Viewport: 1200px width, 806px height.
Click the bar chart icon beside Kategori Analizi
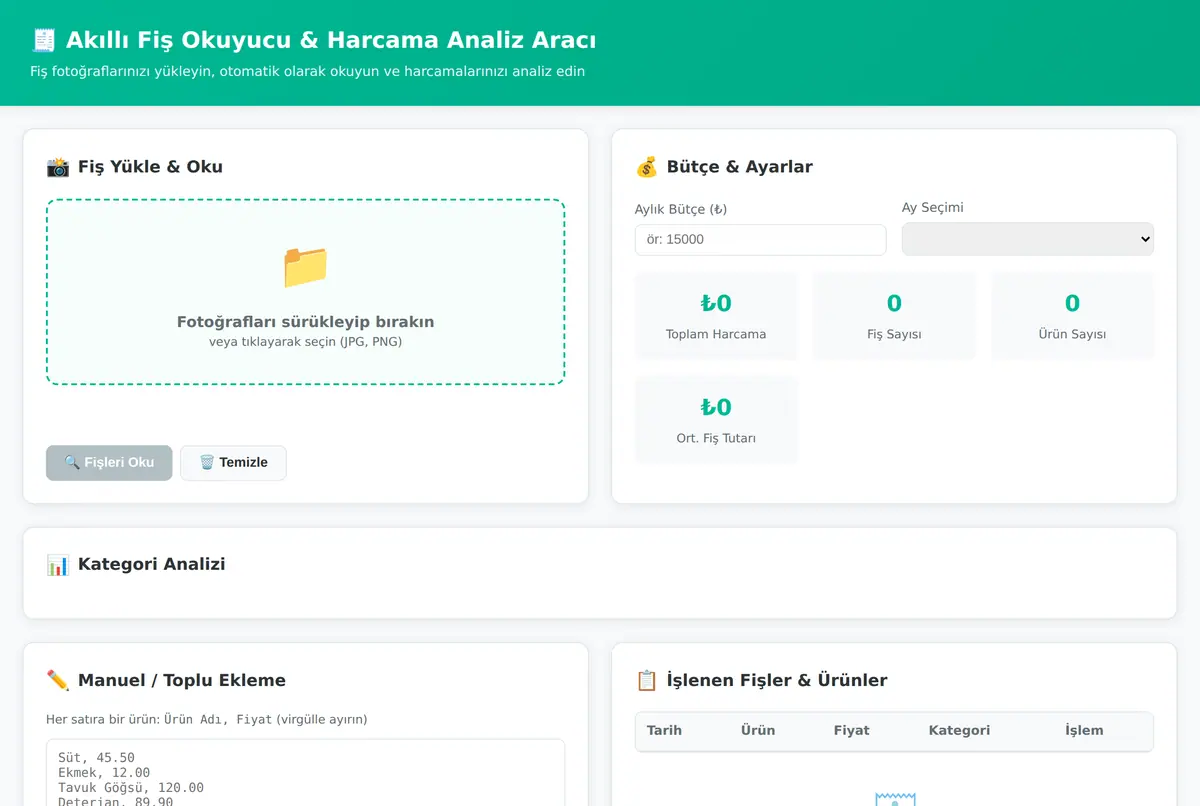coord(58,564)
